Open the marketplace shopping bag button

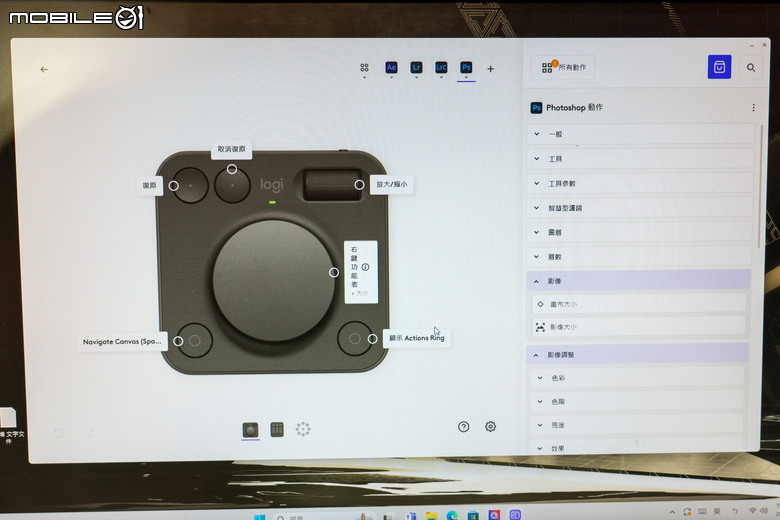point(719,67)
